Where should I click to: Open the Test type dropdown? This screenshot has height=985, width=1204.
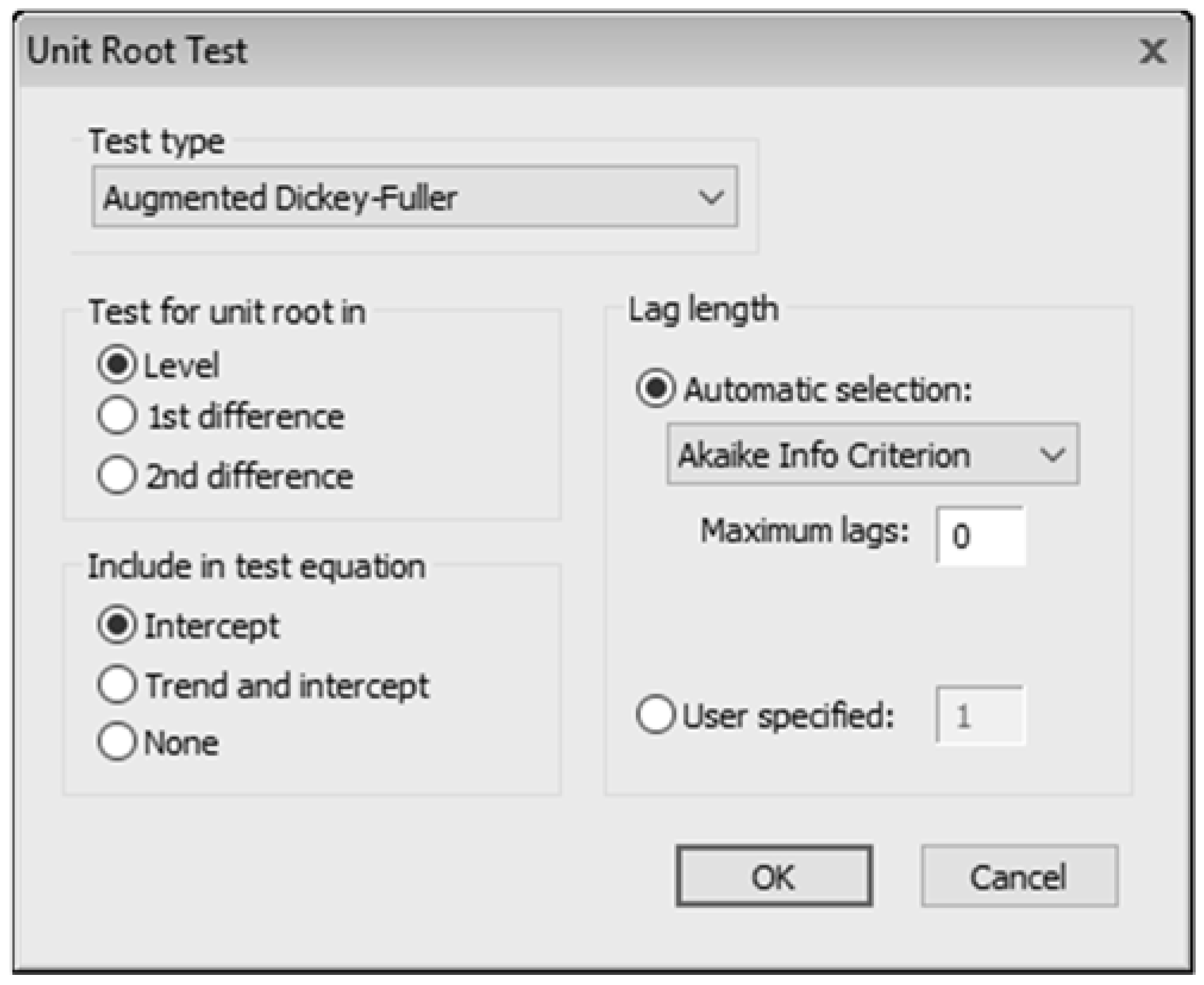point(415,197)
